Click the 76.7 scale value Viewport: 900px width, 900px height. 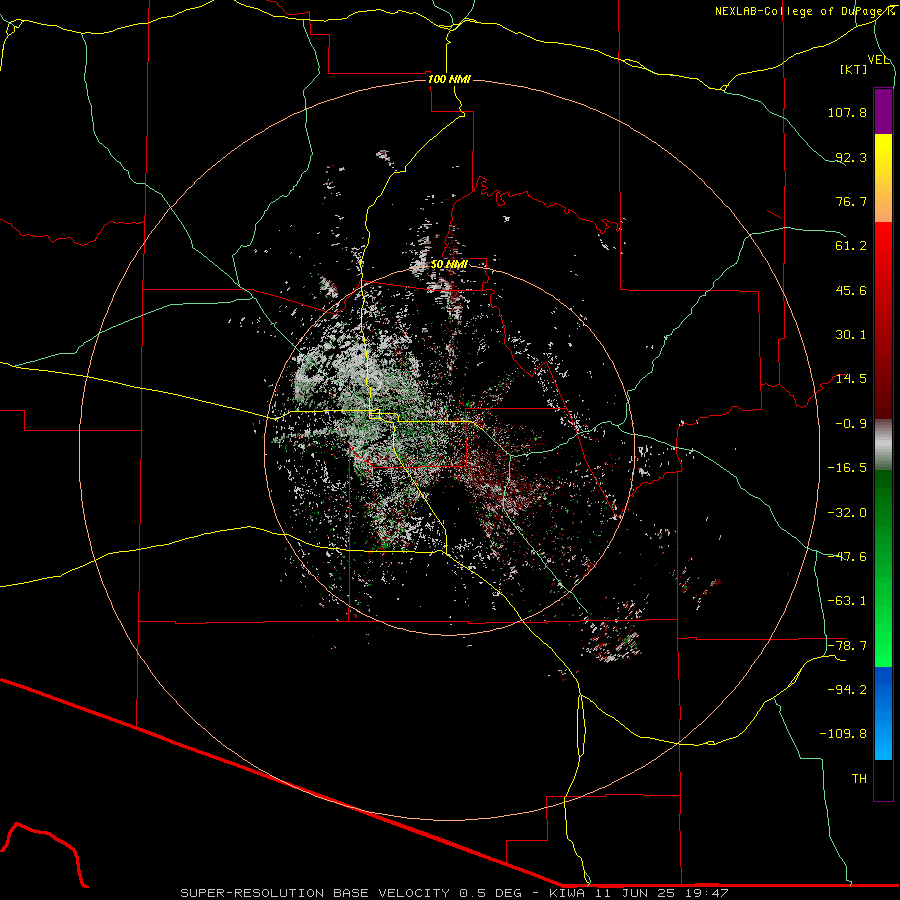point(851,201)
